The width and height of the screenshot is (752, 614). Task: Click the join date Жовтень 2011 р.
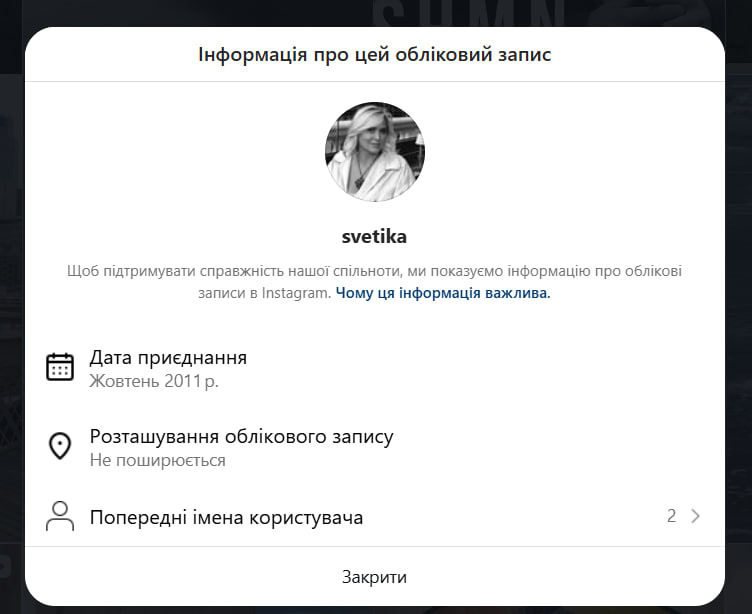click(154, 380)
